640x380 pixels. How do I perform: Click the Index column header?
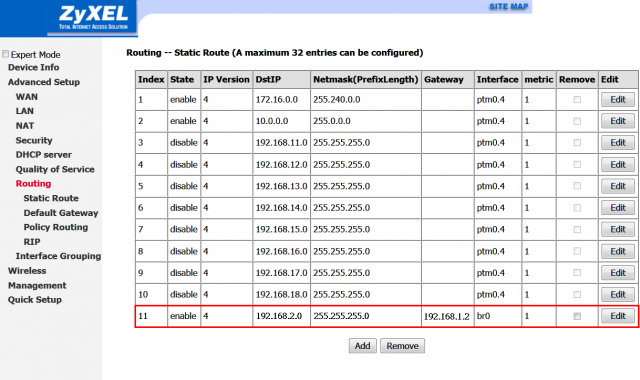[x=151, y=79]
